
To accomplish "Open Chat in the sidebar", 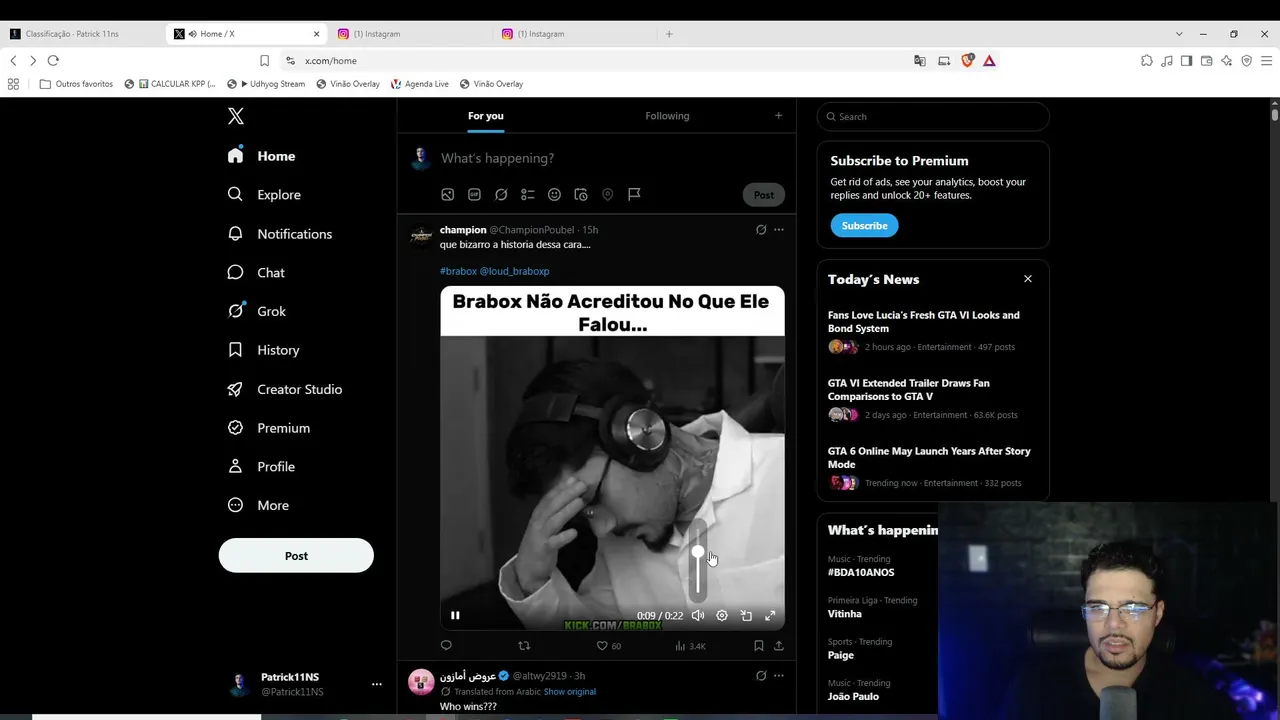I will coord(256,273).
